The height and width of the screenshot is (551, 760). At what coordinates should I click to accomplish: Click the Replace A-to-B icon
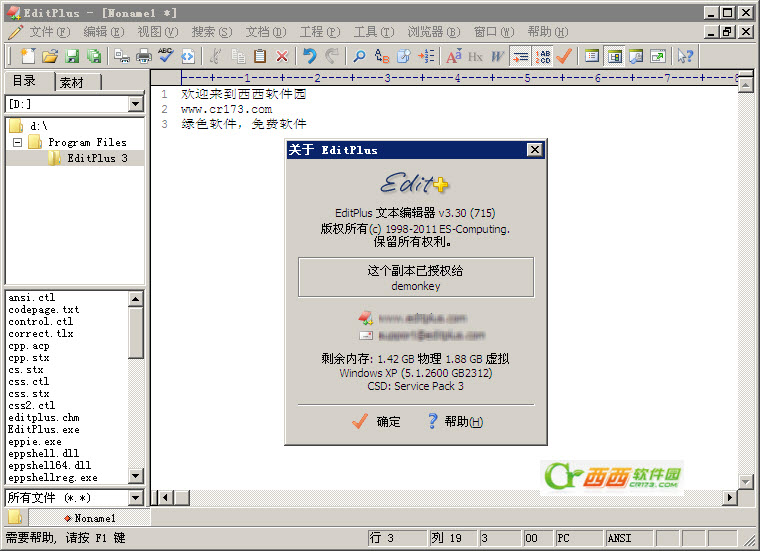pyautogui.click(x=382, y=56)
